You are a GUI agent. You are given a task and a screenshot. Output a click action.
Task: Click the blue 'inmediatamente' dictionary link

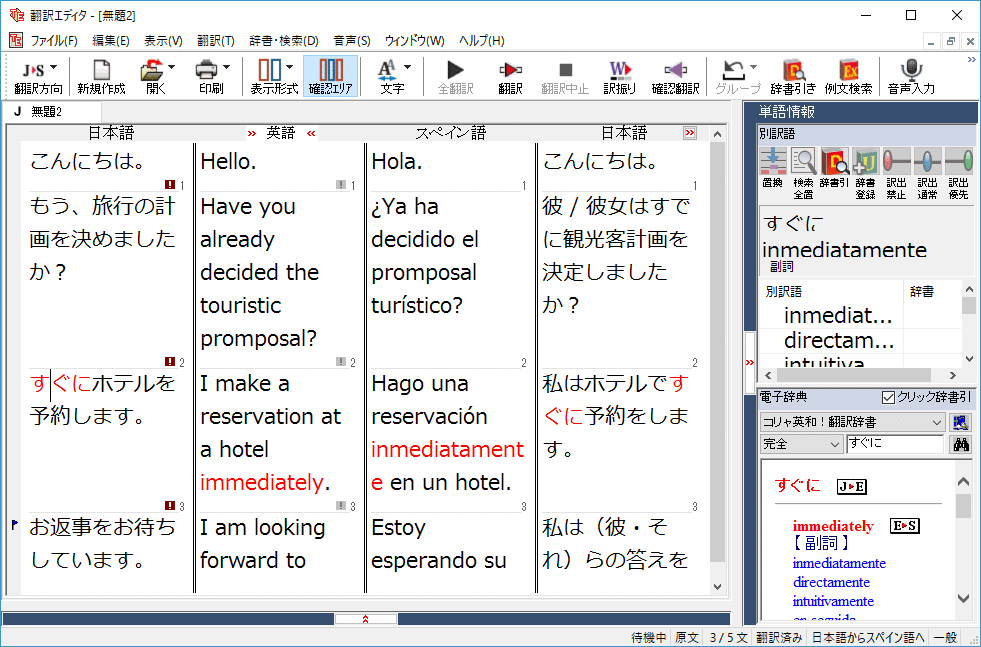839,563
